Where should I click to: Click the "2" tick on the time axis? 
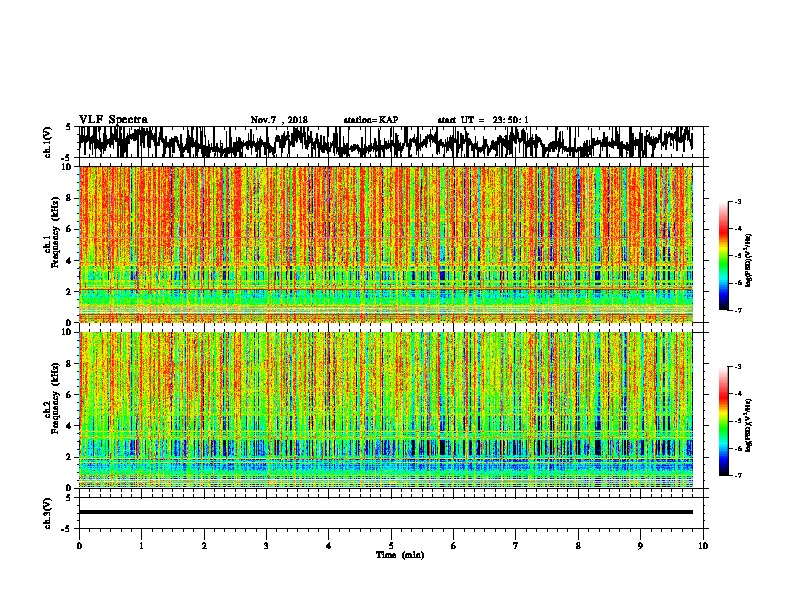(204, 546)
